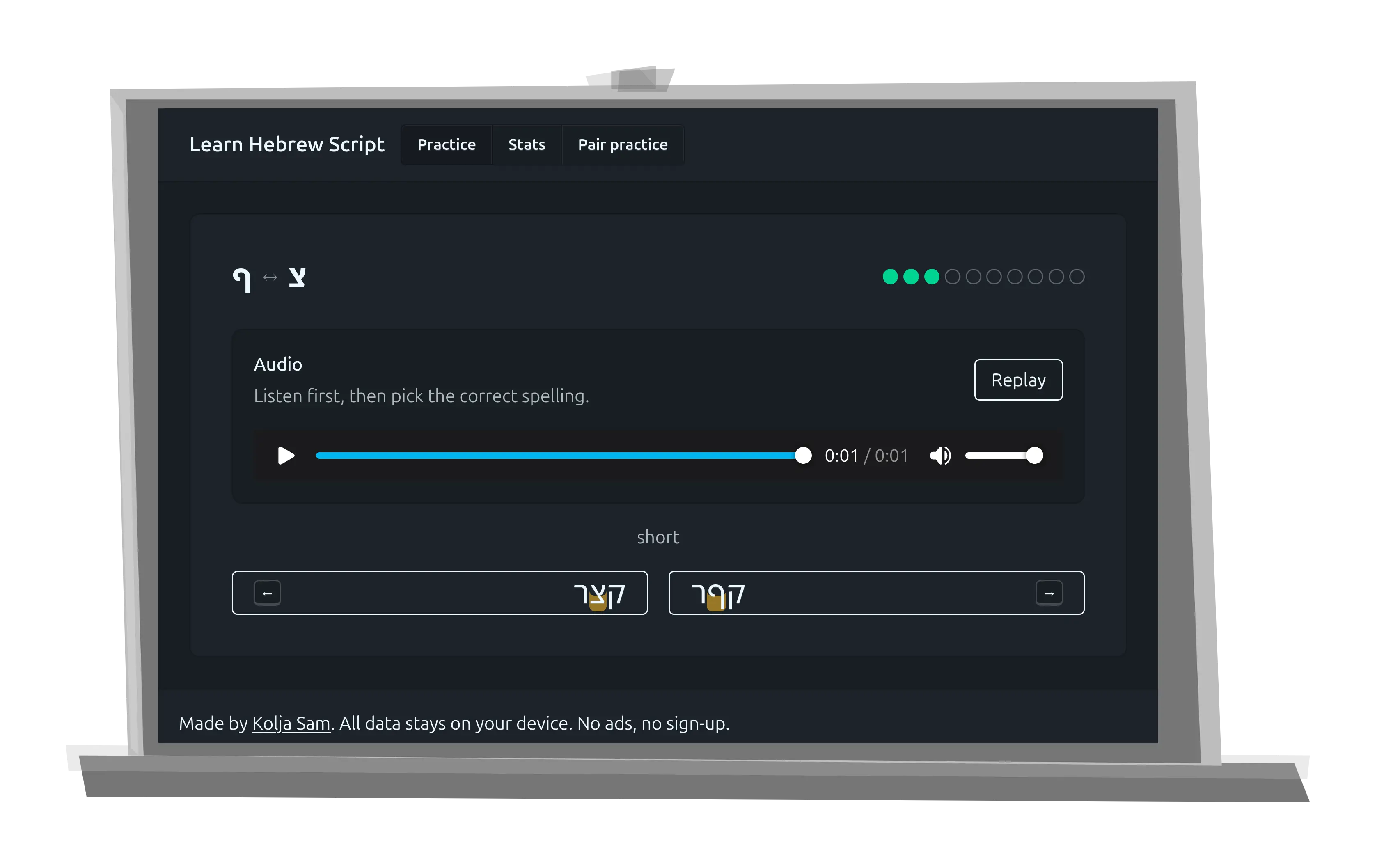Click the third green progress dot
The width and height of the screenshot is (1377, 868).
[932, 277]
